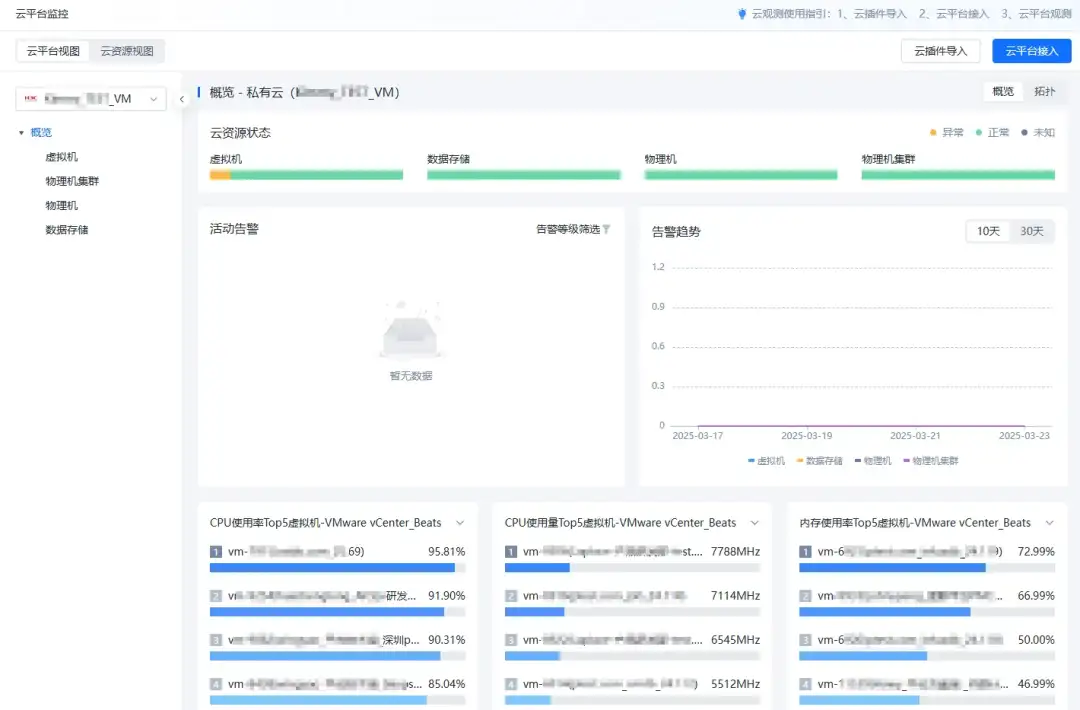This screenshot has height=710, width=1080.
Task: Select 30天 alarm trend range
Action: pos(1031,231)
